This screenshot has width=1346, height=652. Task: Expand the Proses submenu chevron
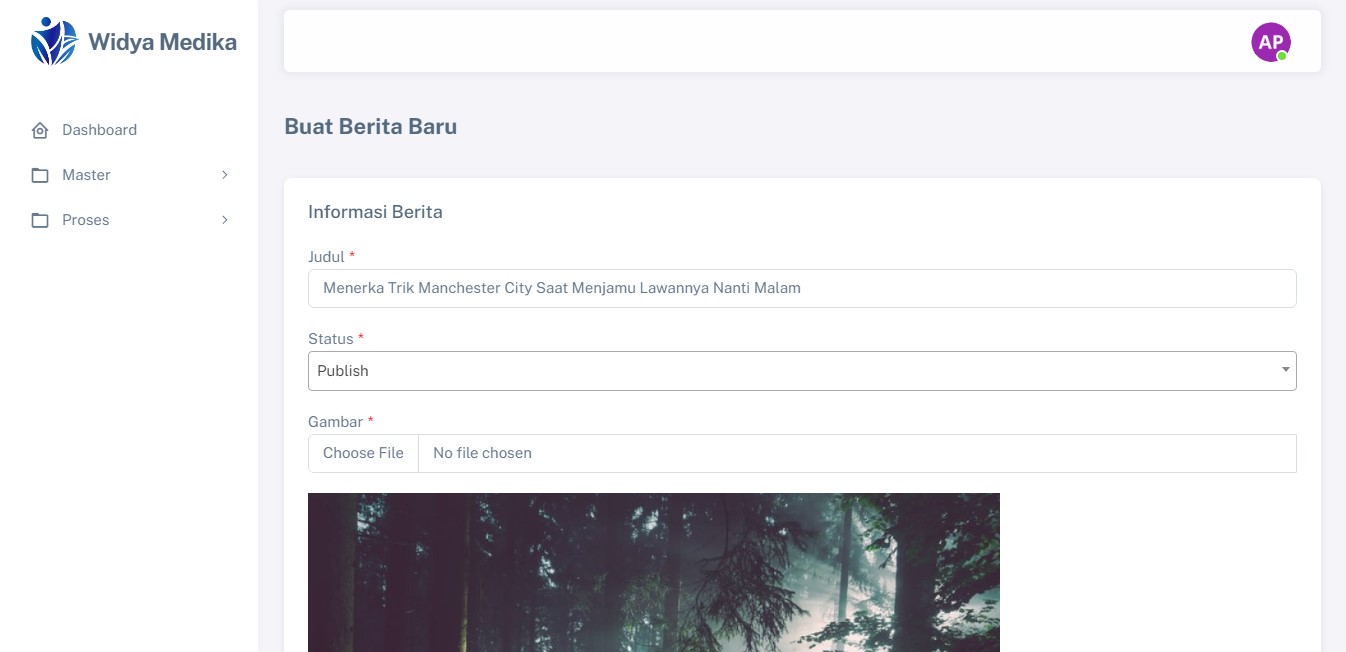(x=225, y=220)
